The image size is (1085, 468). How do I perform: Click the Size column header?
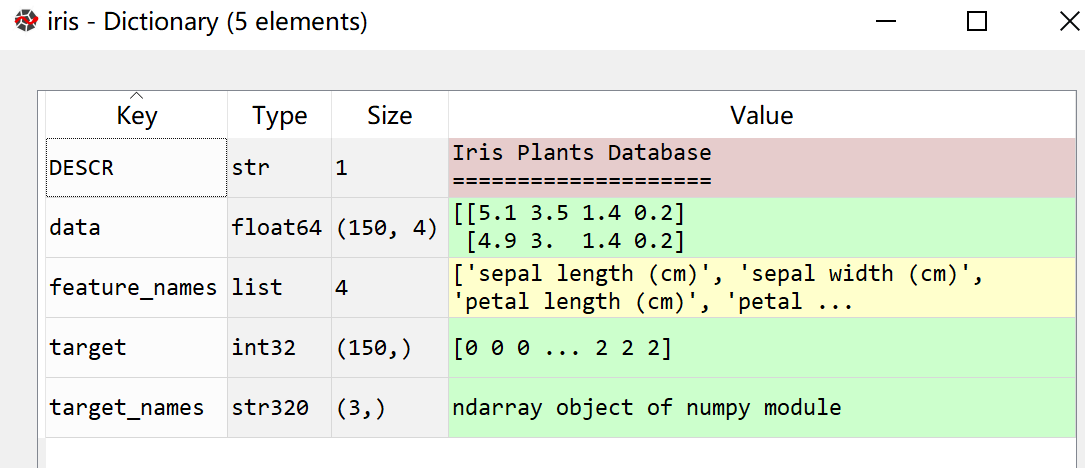(389, 115)
